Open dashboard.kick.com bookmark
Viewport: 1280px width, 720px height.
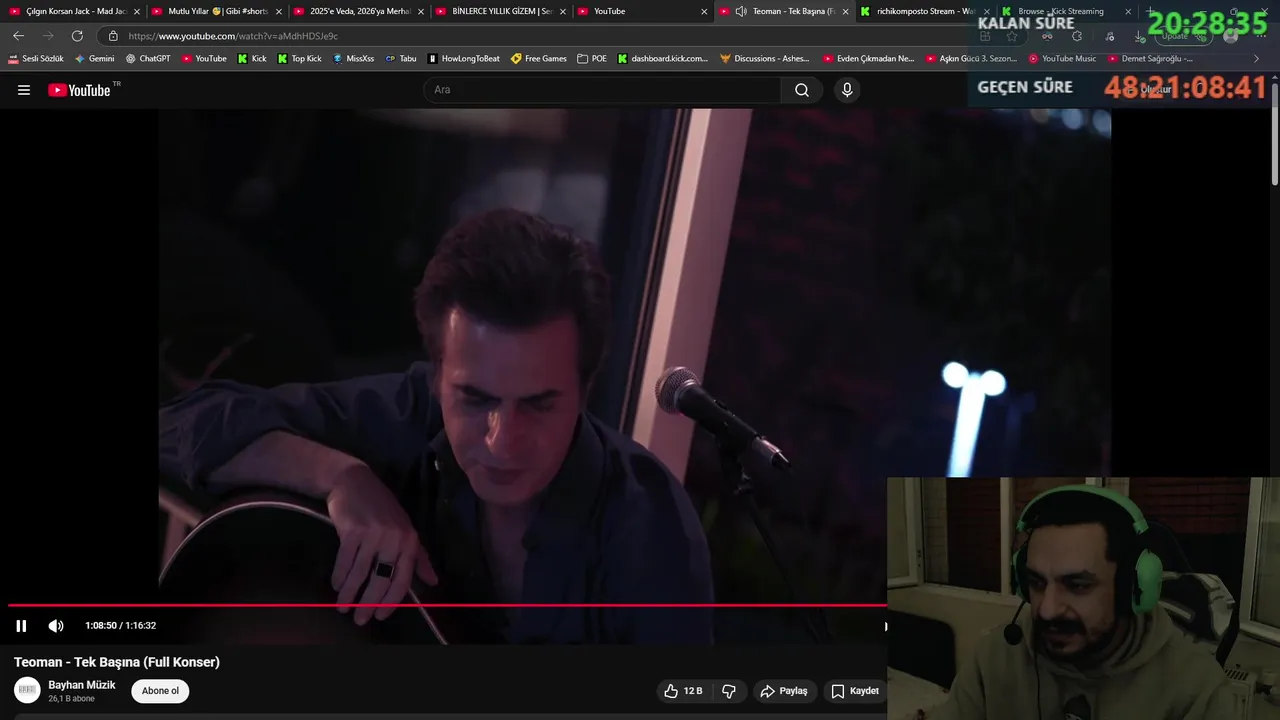point(663,59)
